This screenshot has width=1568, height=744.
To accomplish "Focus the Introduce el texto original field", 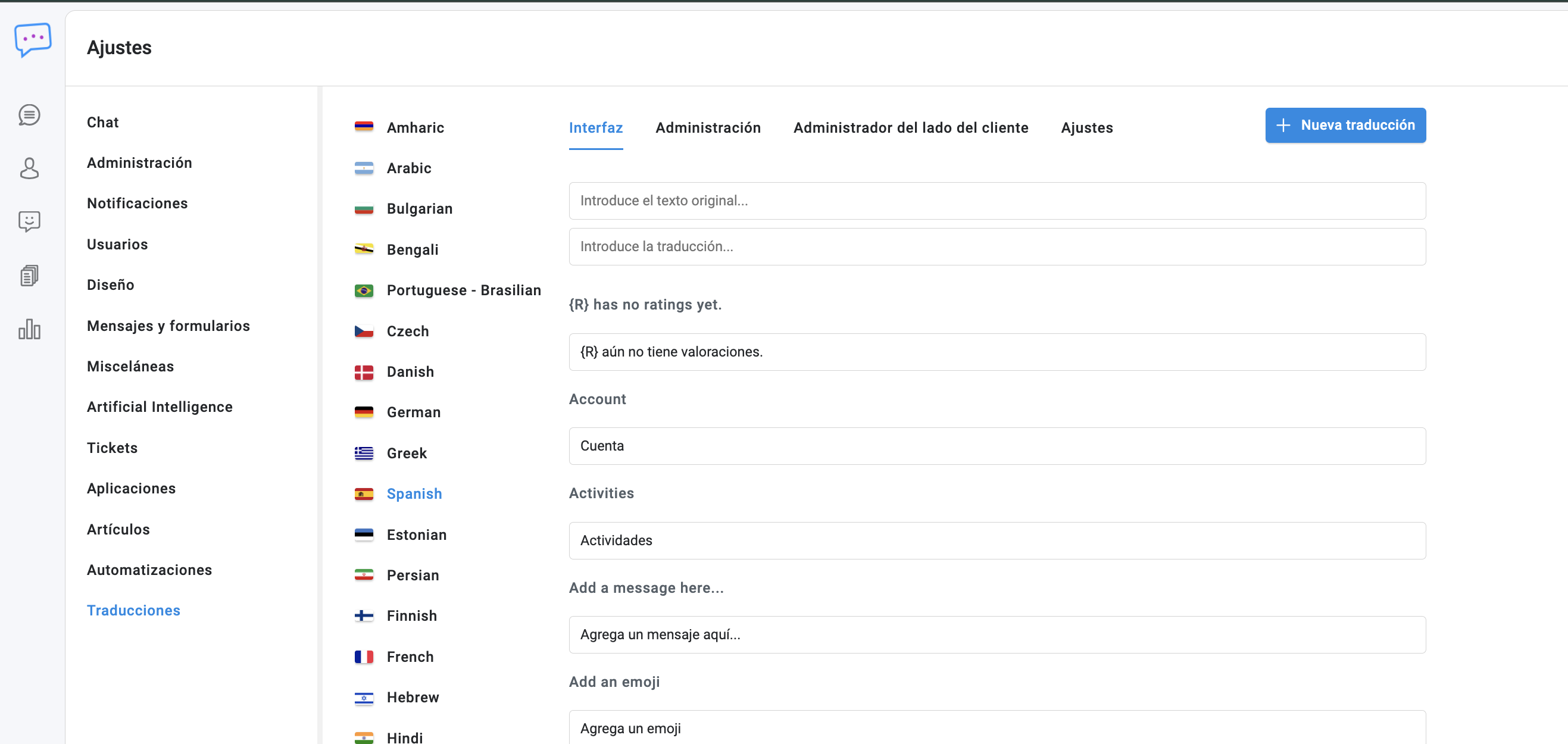I will [997, 201].
